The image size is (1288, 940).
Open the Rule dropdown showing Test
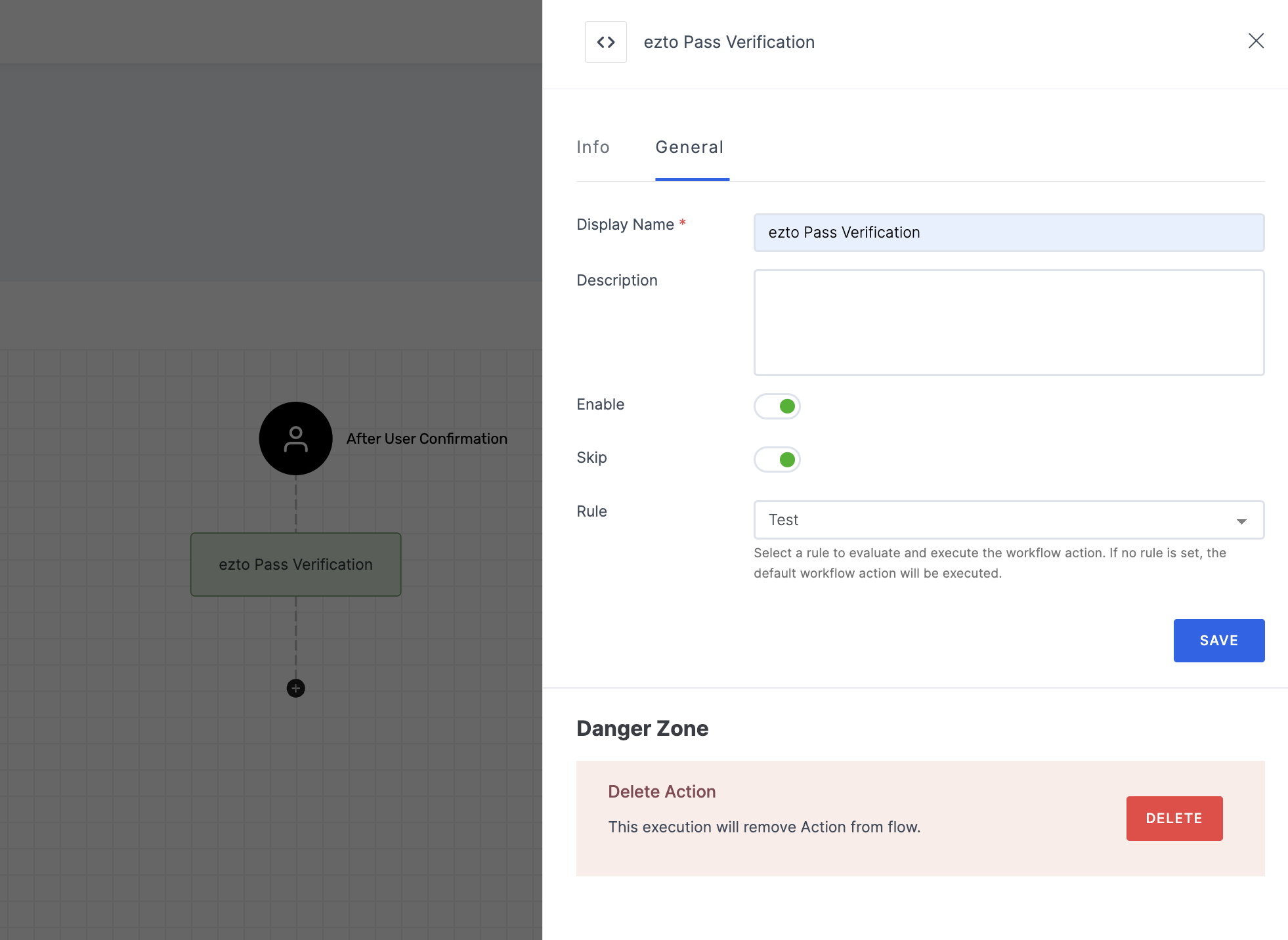(1009, 520)
